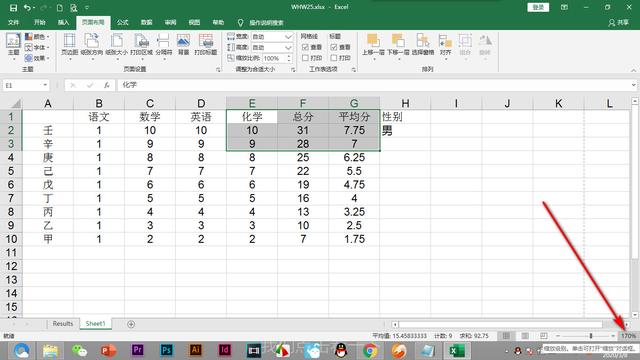This screenshot has height=360, width=640.
Task: Click the cell with value 6.25
Action: (x=354, y=158)
